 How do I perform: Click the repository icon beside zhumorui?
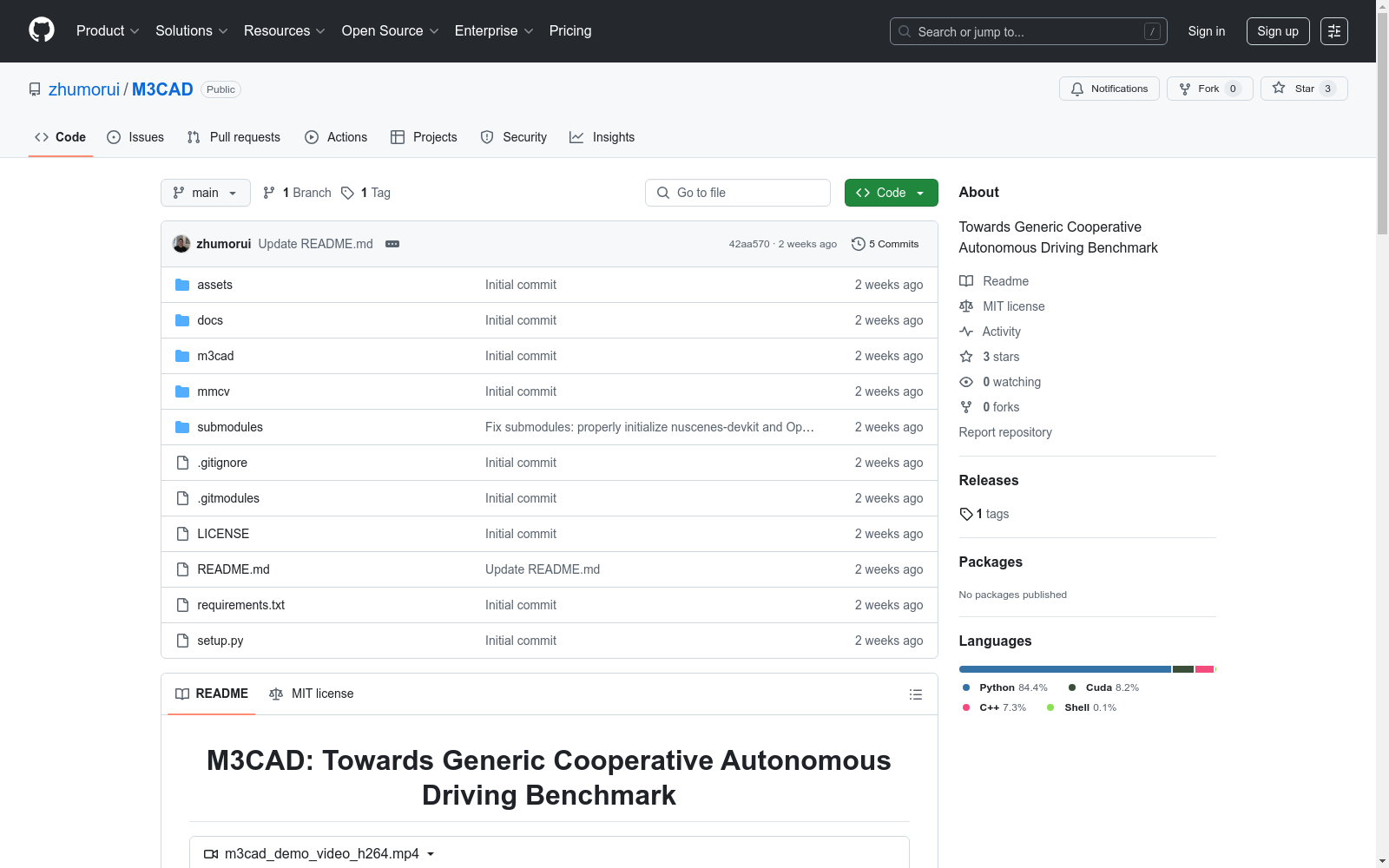click(x=35, y=89)
